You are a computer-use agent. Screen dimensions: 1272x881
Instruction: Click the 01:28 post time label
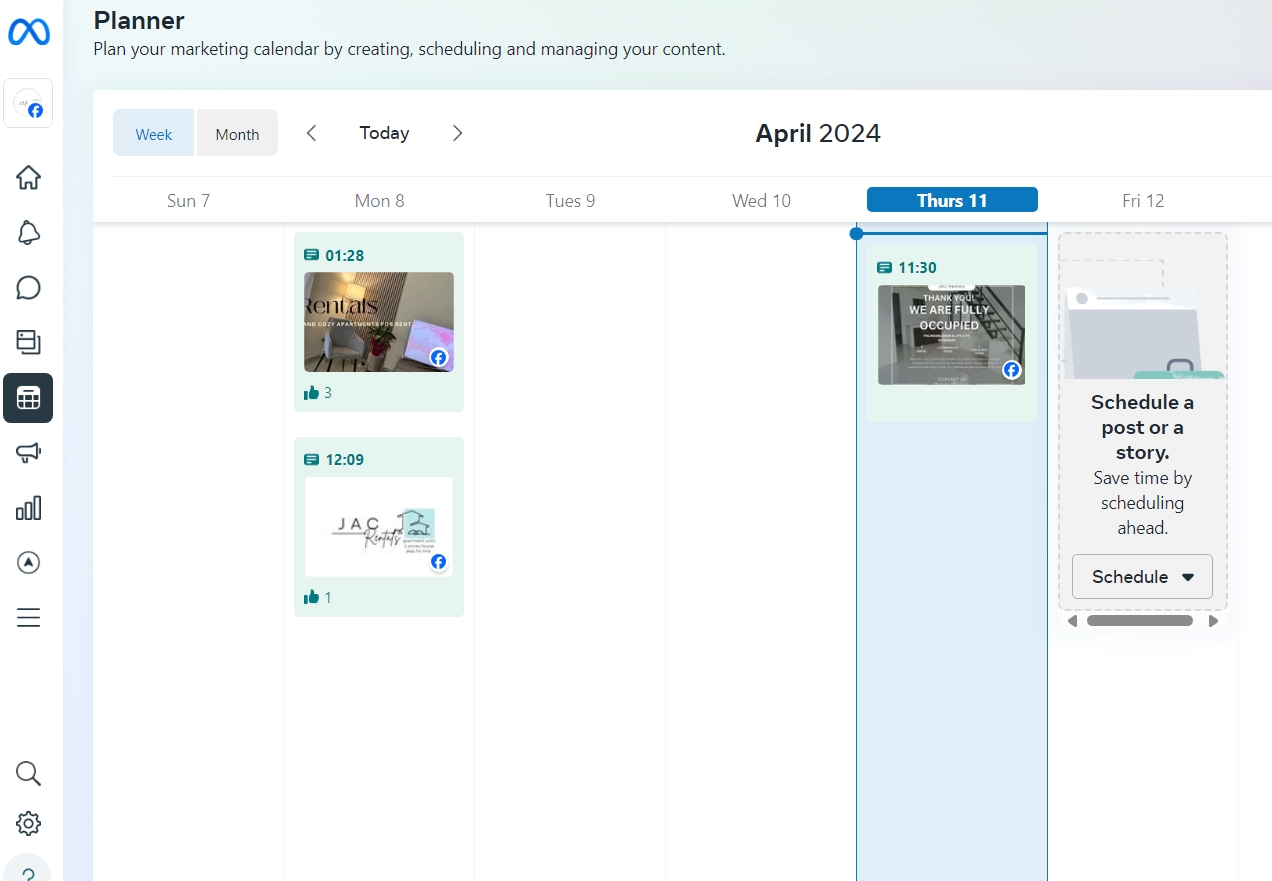point(344,256)
